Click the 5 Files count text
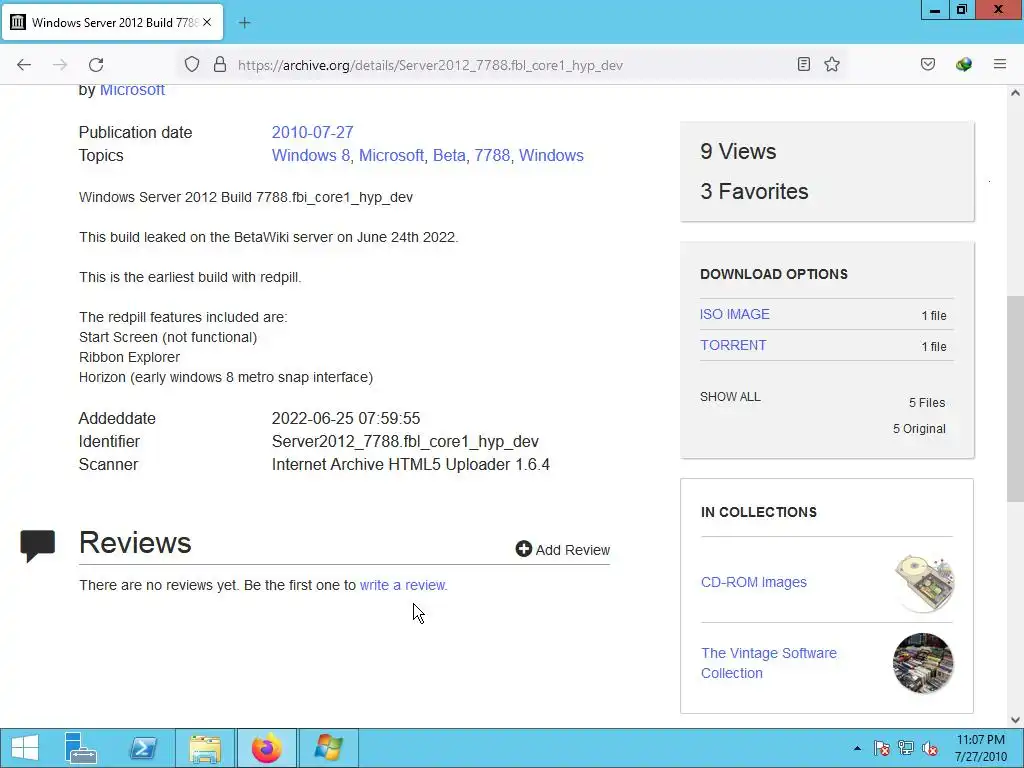The image size is (1024, 768). click(927, 403)
